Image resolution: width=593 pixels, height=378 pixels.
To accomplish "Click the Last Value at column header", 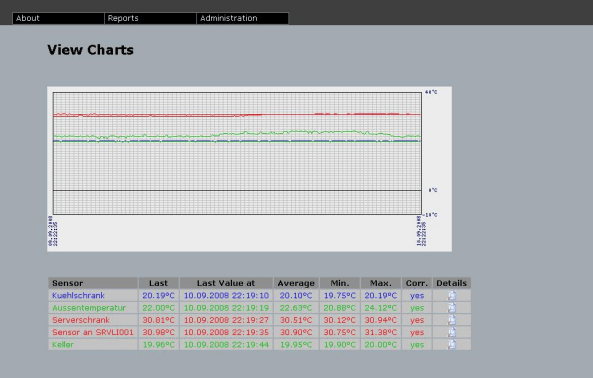I will [226, 283].
